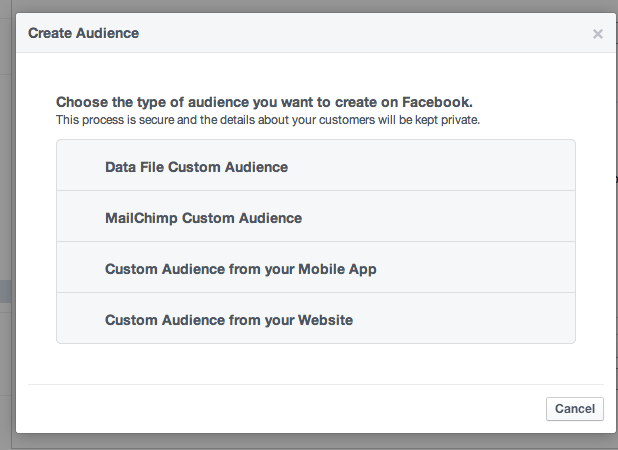Pick Custom Audience from your Mobile App
Screen dimensions: 618x450
coord(240,269)
